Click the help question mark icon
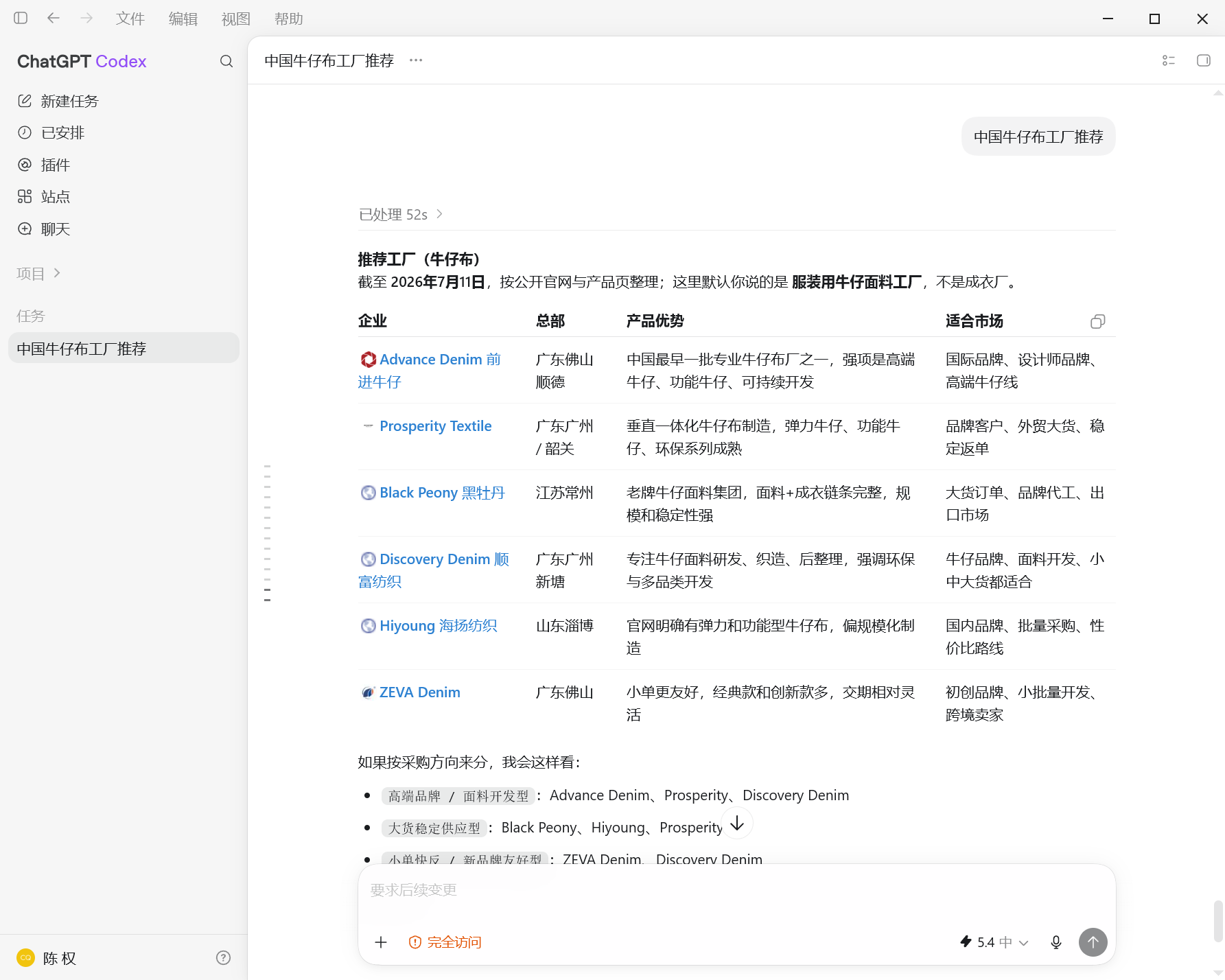 click(223, 958)
